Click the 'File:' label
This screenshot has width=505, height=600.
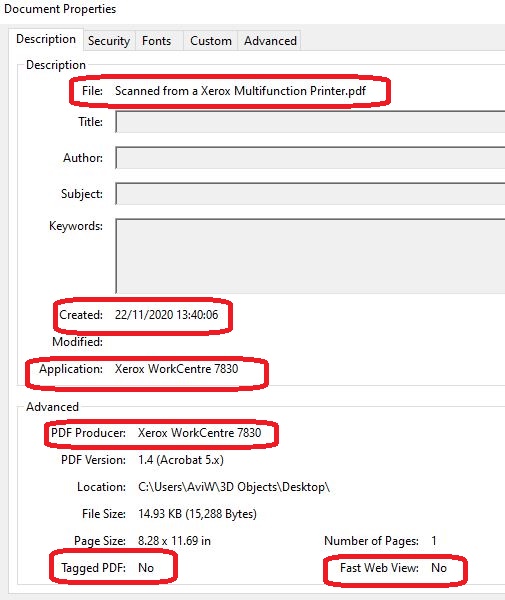coord(92,91)
